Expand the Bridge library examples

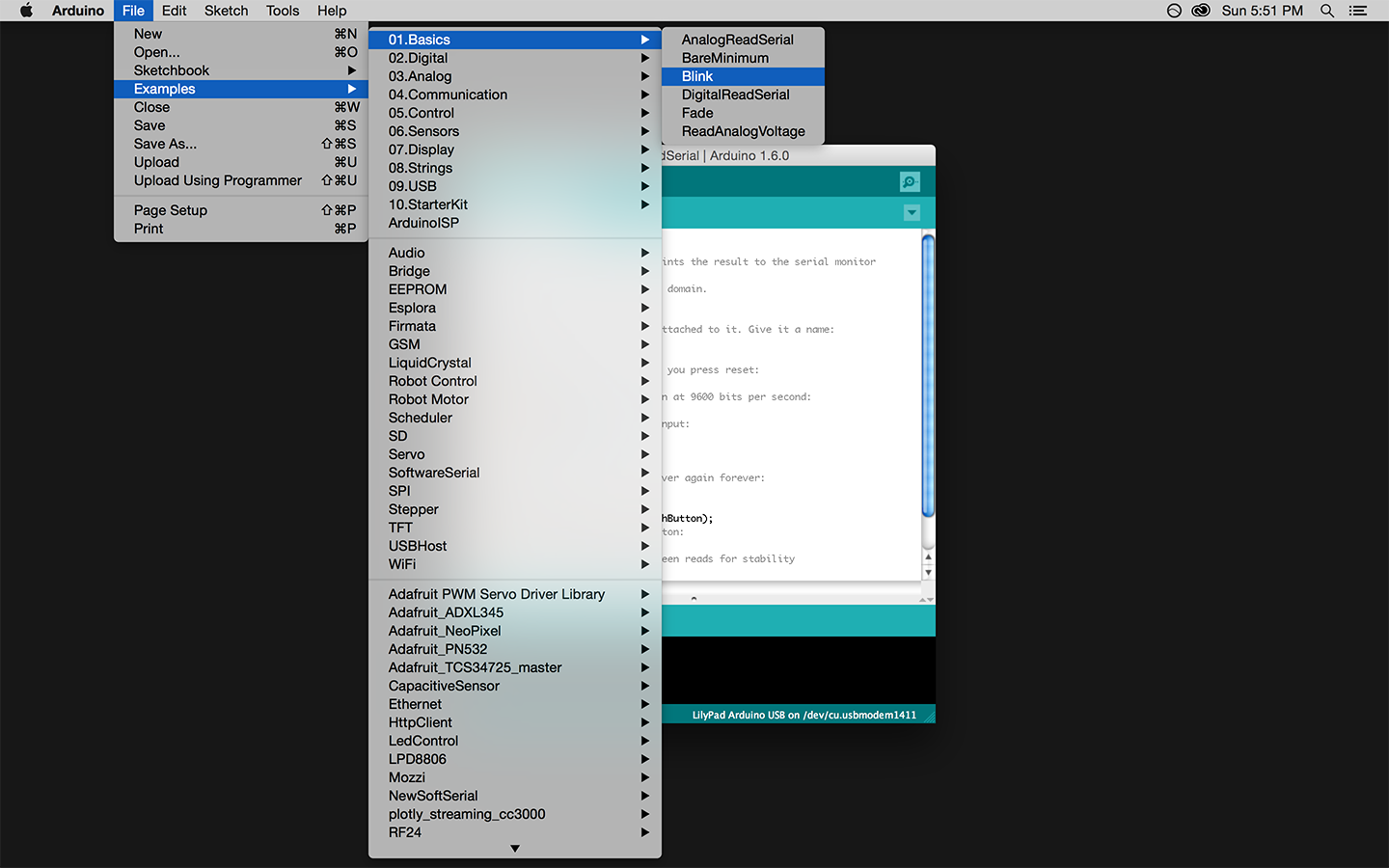click(515, 271)
